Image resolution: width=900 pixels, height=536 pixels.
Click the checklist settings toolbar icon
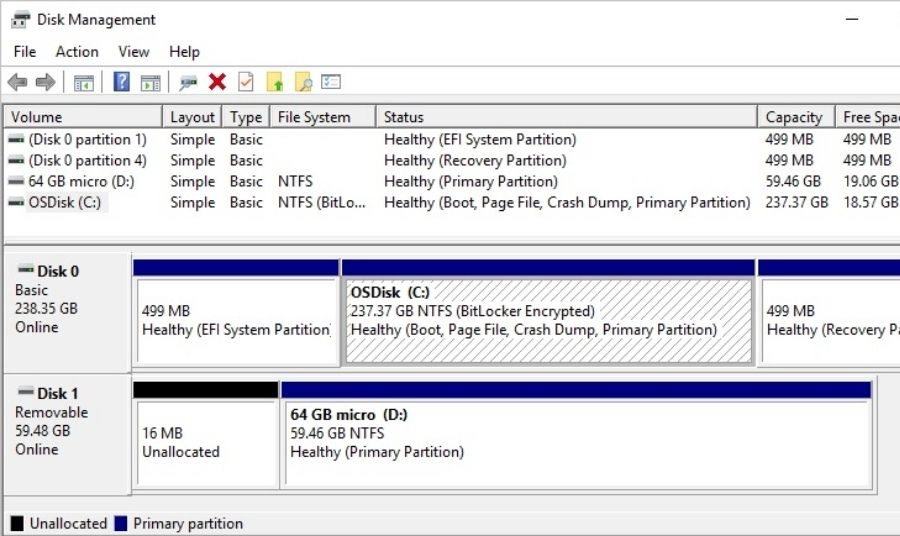(x=331, y=81)
